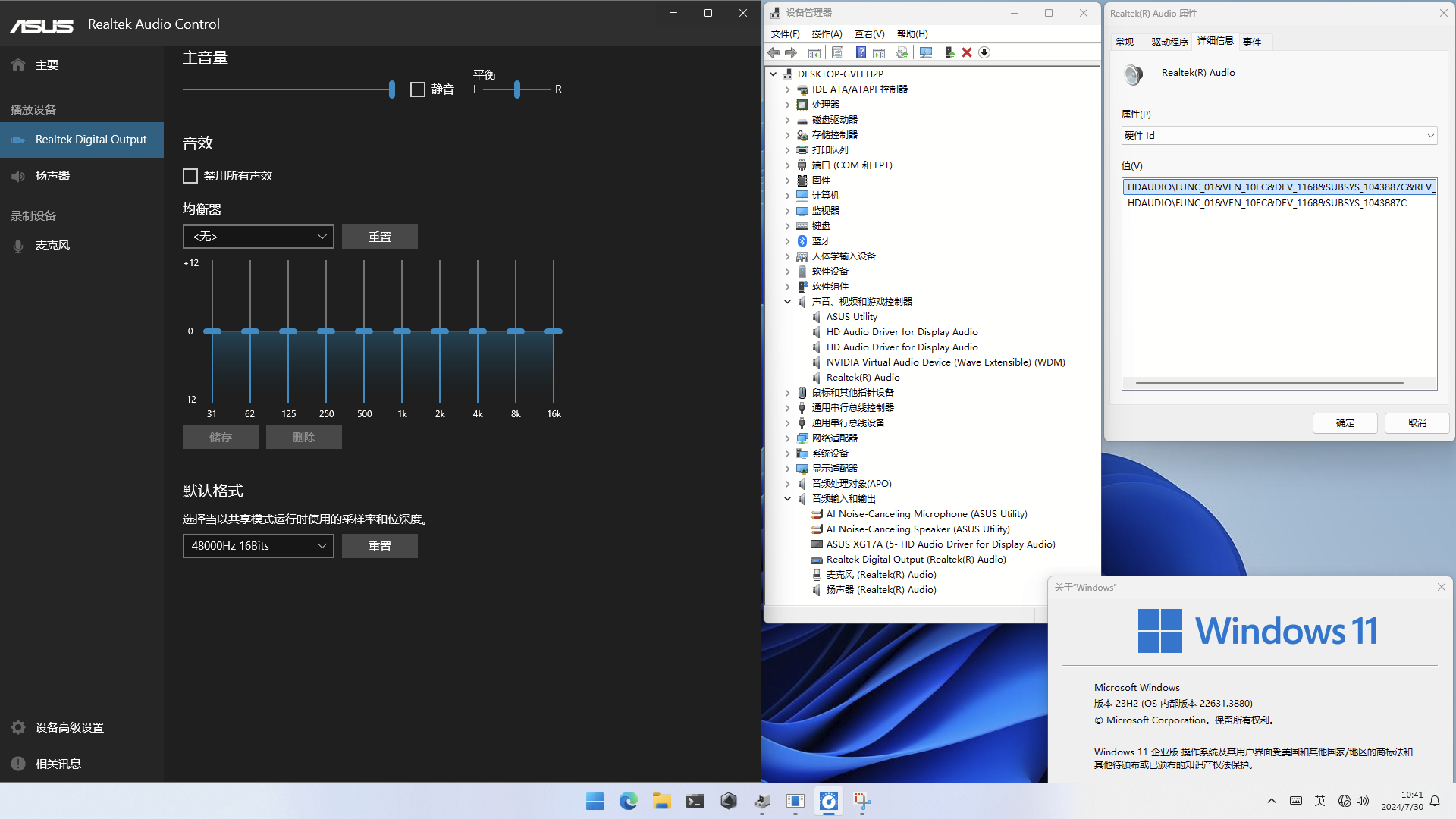Image resolution: width=1456 pixels, height=819 pixels.
Task: Open the 48000Hz 16Bits default format dropdown
Action: coord(258,545)
